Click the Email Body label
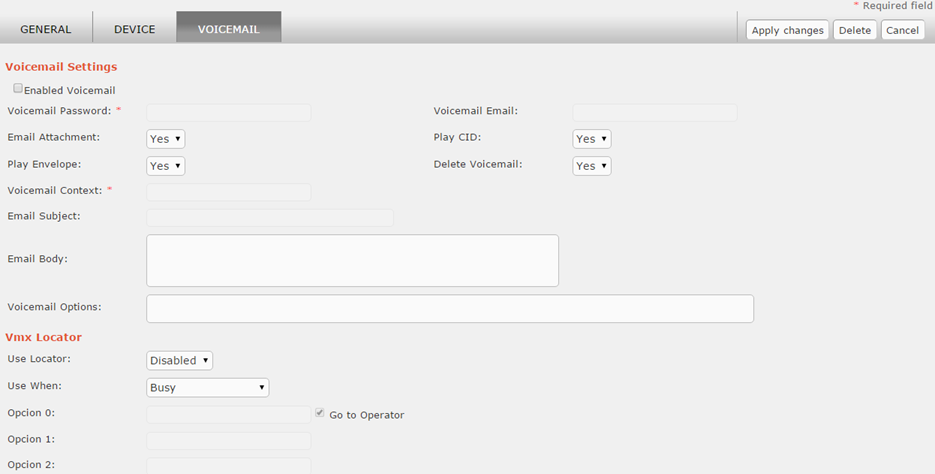 pos(37,259)
